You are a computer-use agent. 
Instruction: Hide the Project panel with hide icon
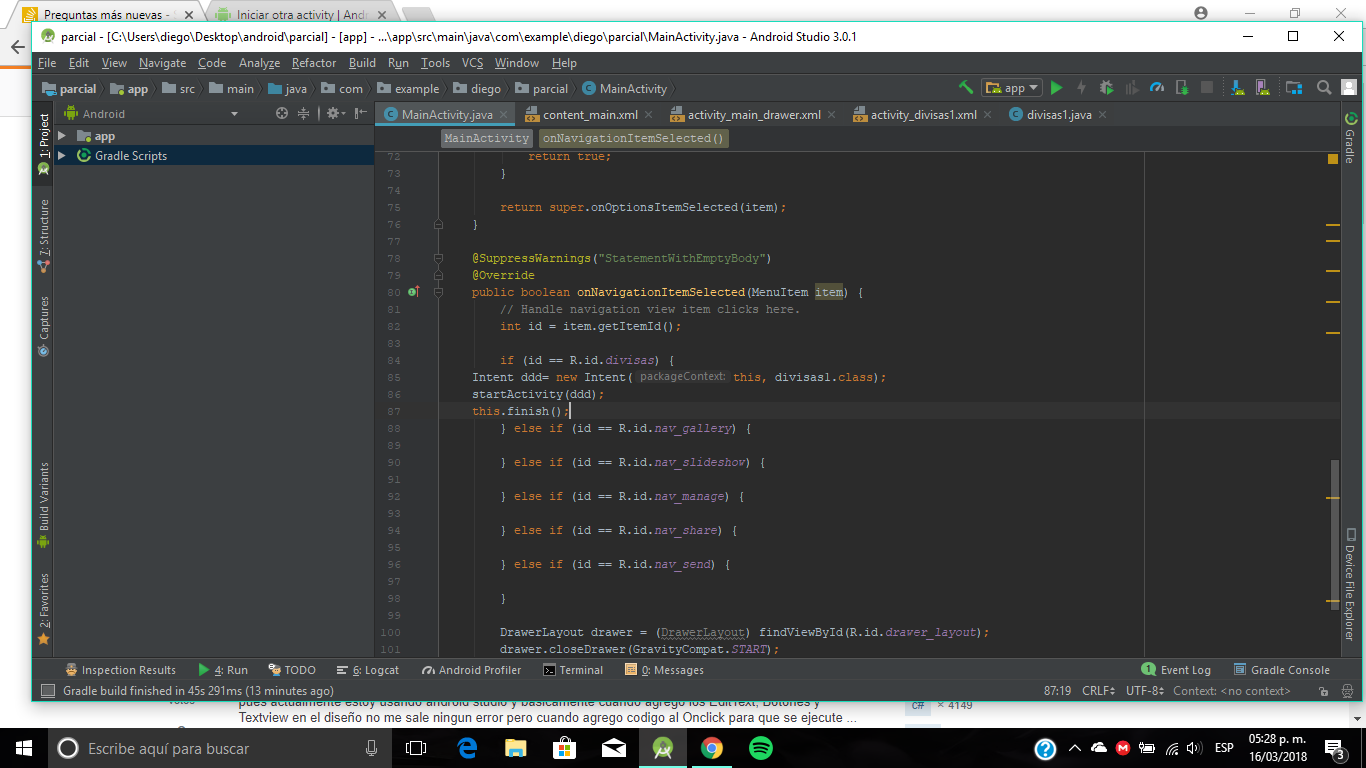pos(361,114)
